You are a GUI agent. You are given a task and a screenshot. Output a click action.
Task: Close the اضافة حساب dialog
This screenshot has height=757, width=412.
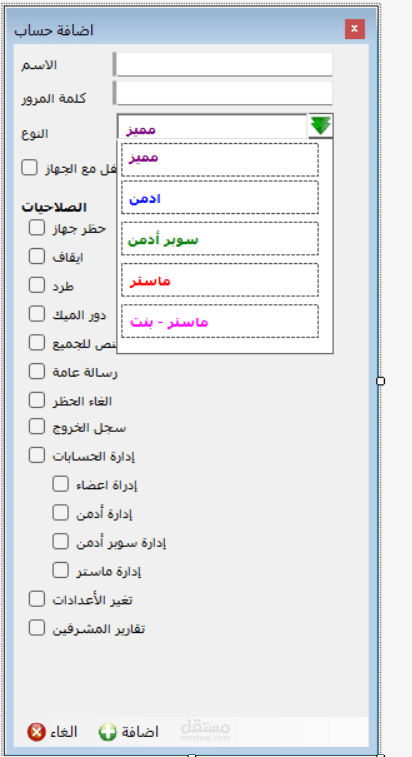(x=355, y=29)
